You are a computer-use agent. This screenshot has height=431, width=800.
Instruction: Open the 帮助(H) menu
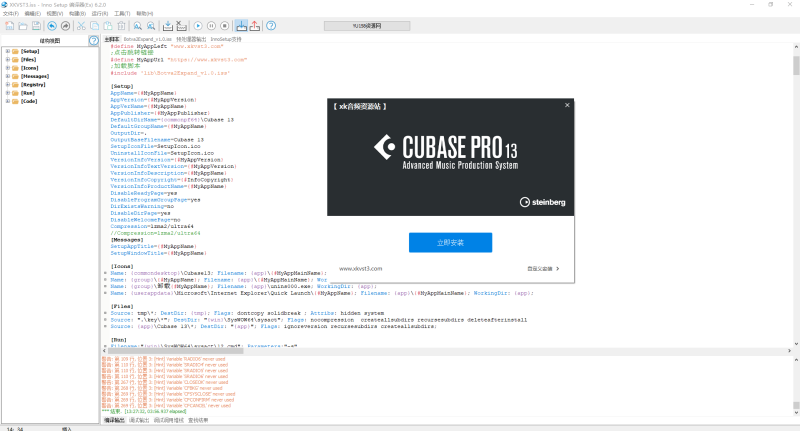[144, 13]
